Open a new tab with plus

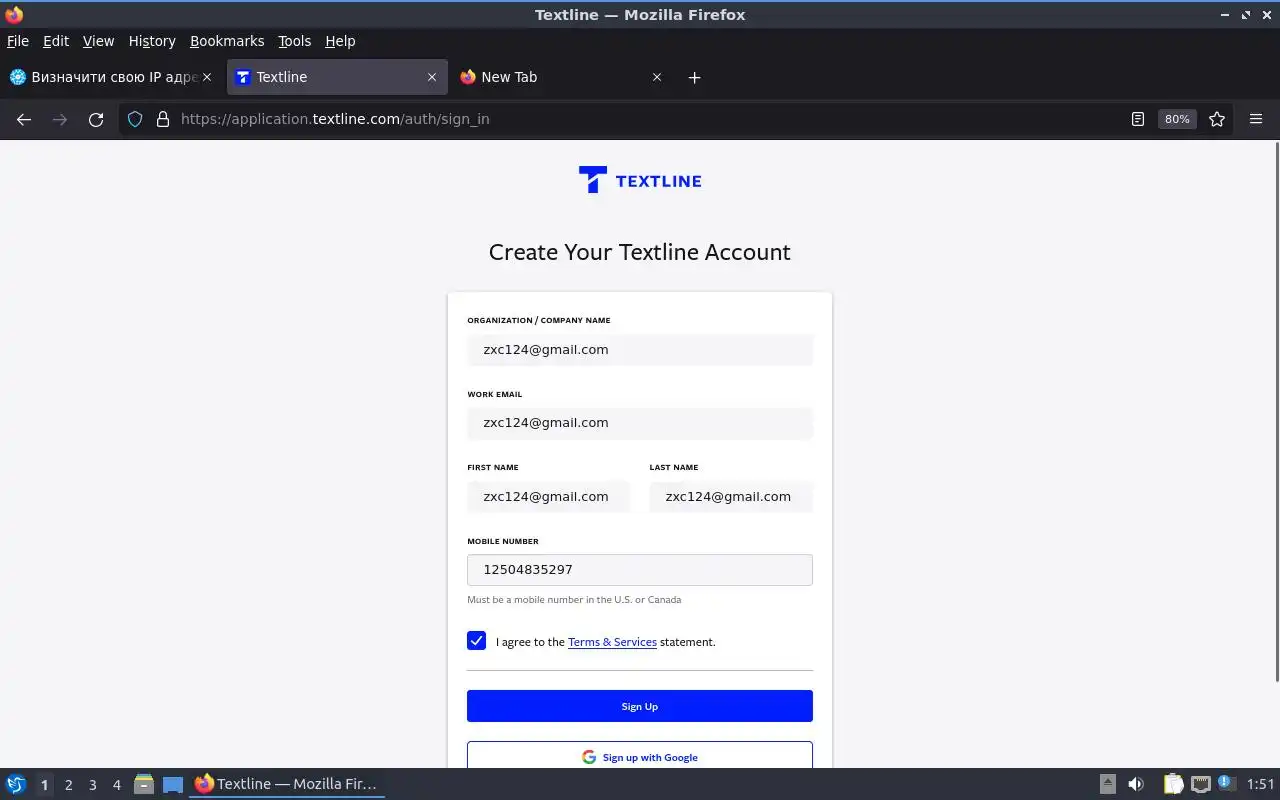695,77
